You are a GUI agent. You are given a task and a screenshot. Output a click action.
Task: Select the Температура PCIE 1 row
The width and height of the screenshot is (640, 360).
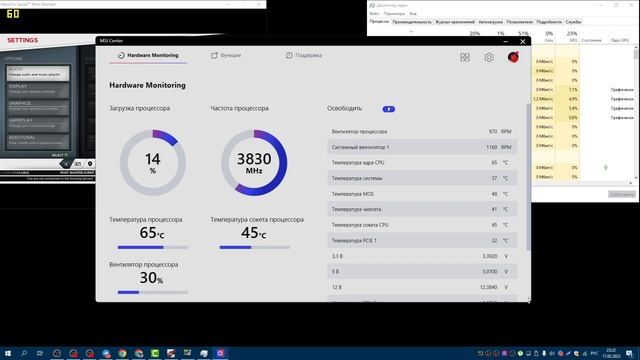point(422,240)
